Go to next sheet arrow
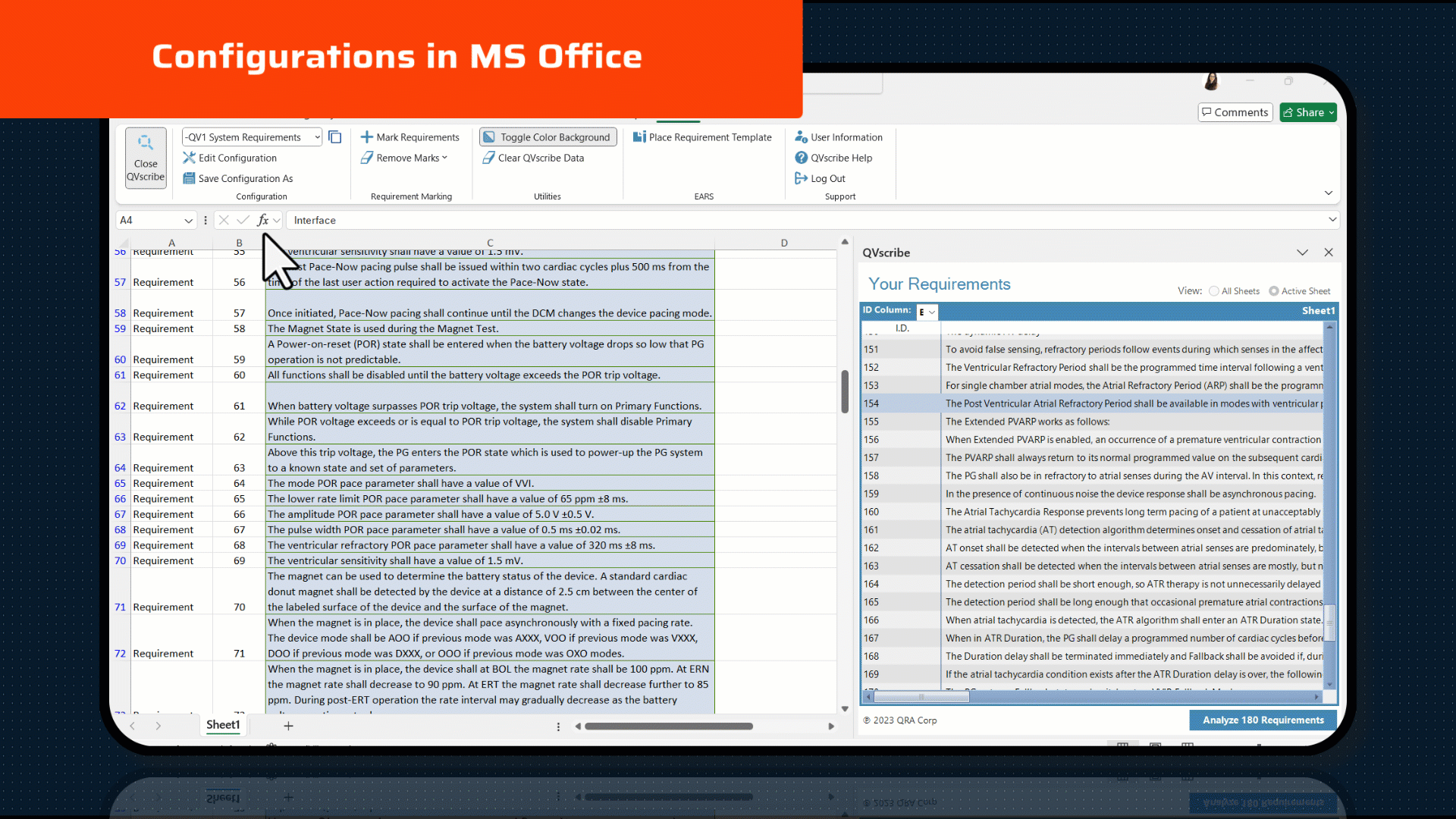 pos(158,726)
